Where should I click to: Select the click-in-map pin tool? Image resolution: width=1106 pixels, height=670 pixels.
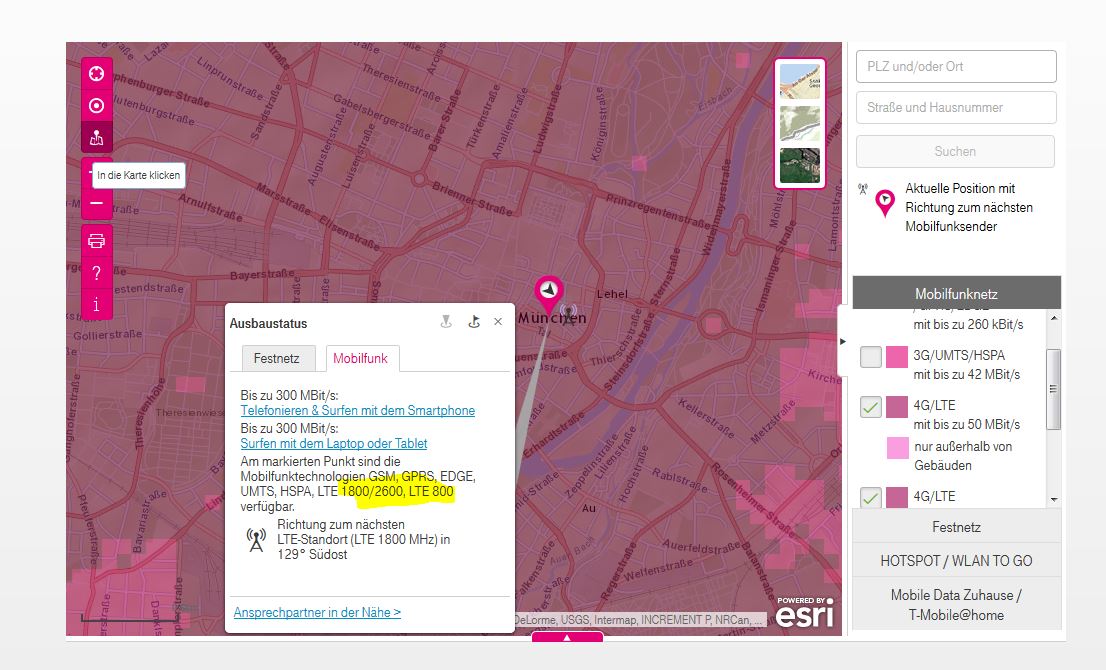(x=97, y=138)
